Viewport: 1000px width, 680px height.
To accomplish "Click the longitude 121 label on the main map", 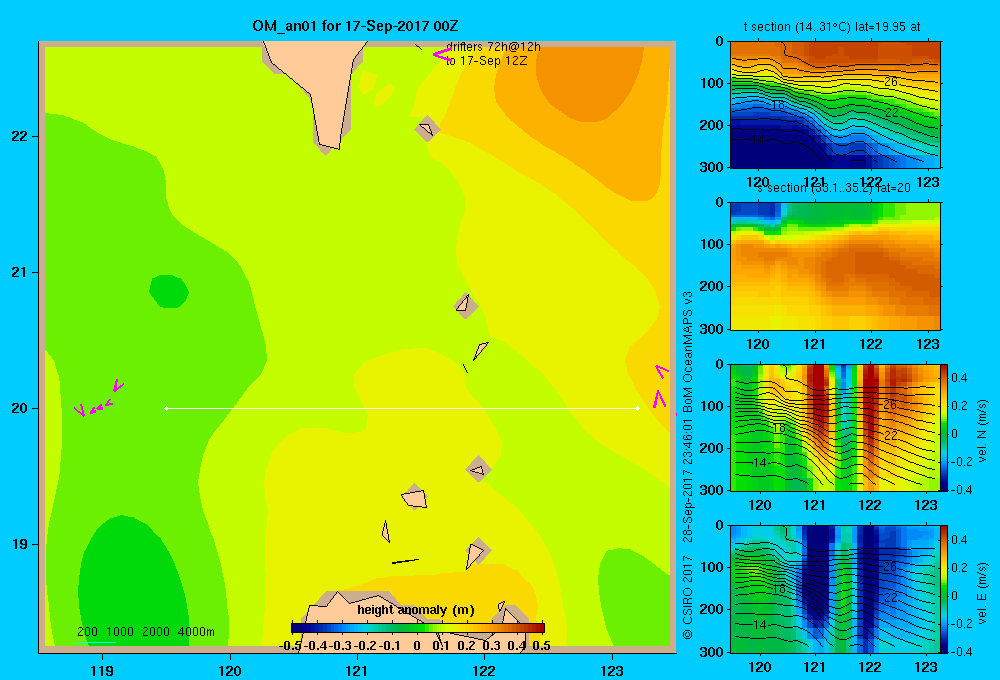I will [357, 670].
